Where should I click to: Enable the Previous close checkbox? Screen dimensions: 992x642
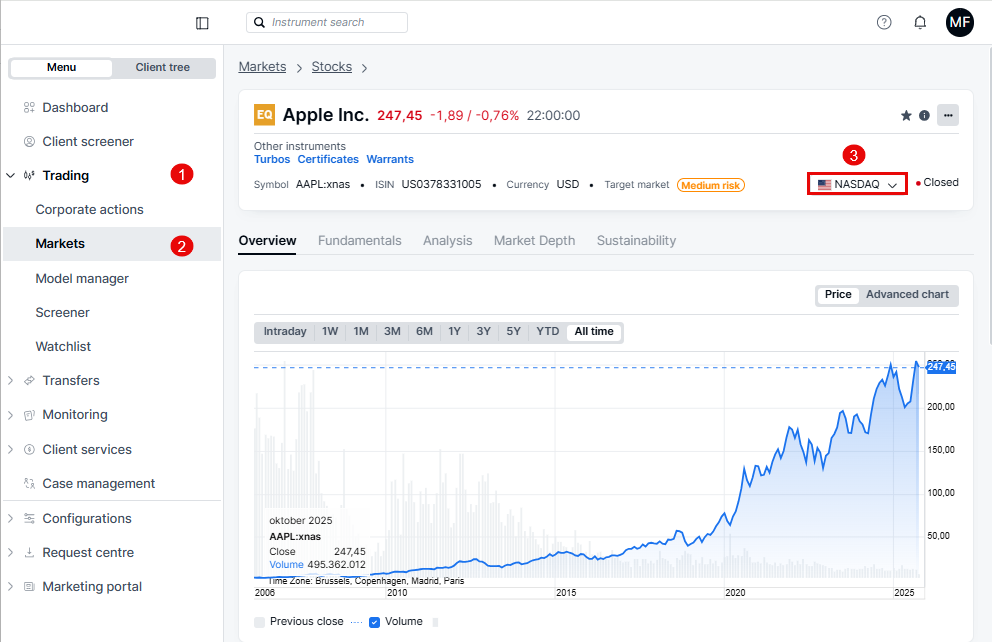point(260,622)
